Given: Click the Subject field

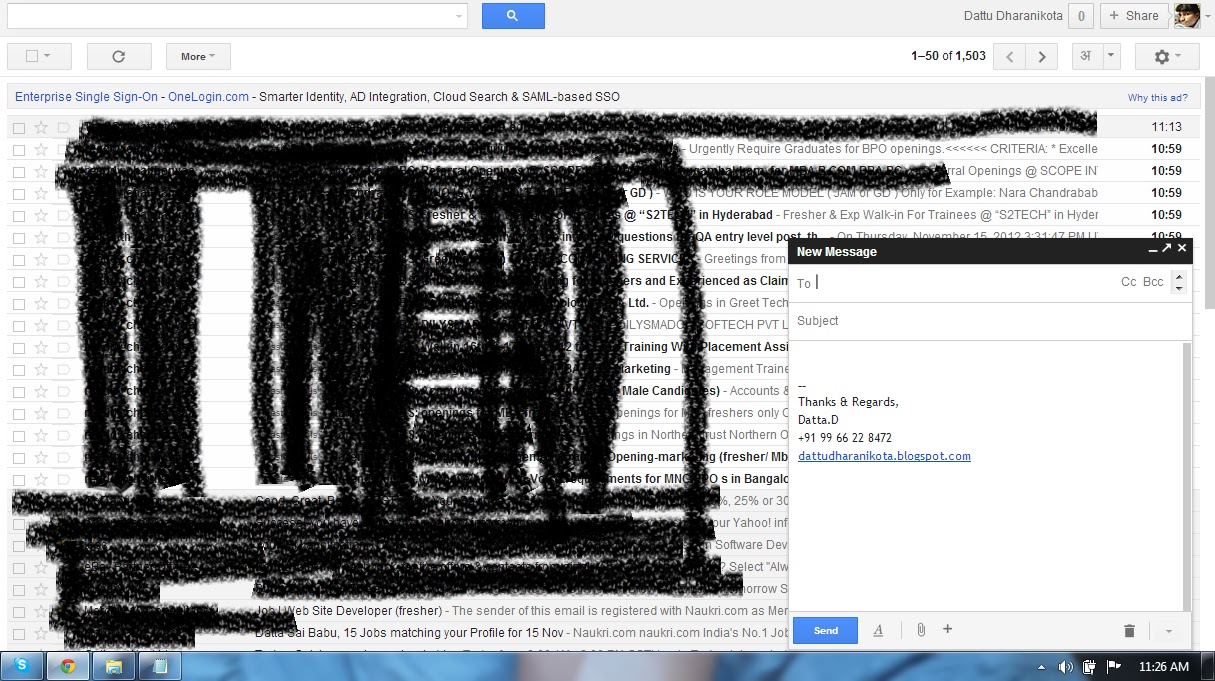Looking at the screenshot, I should 990,321.
